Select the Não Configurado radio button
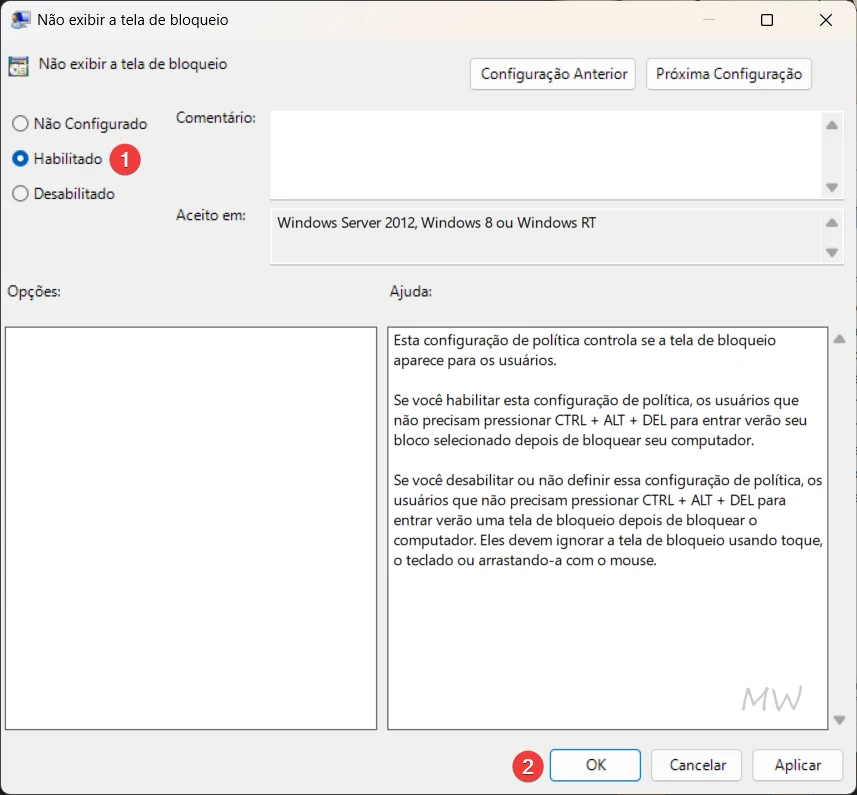 click(x=18, y=124)
